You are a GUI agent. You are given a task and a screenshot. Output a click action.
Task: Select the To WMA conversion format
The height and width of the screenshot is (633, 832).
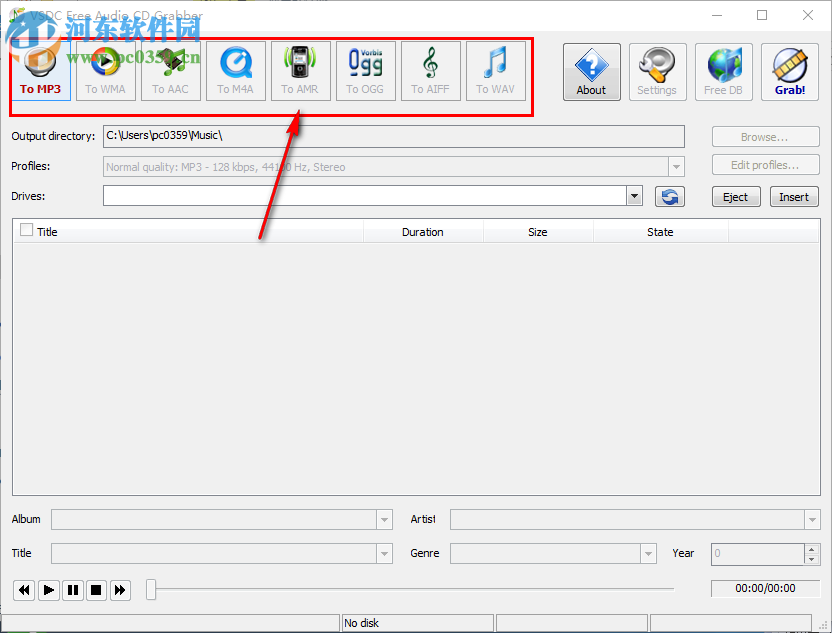(x=105, y=70)
